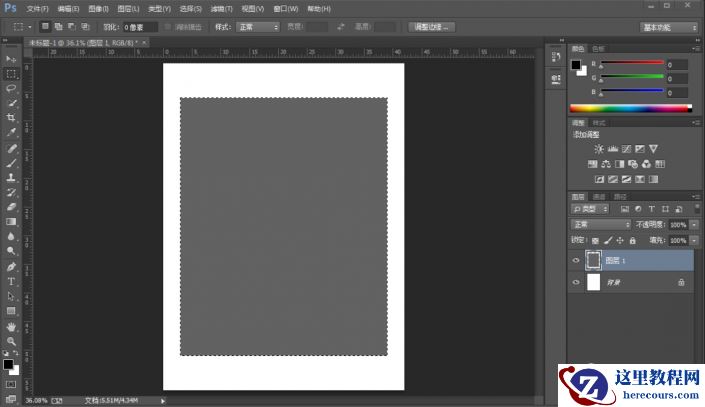Open the Color panel flyout menu
The width and height of the screenshot is (705, 407).
point(696,49)
